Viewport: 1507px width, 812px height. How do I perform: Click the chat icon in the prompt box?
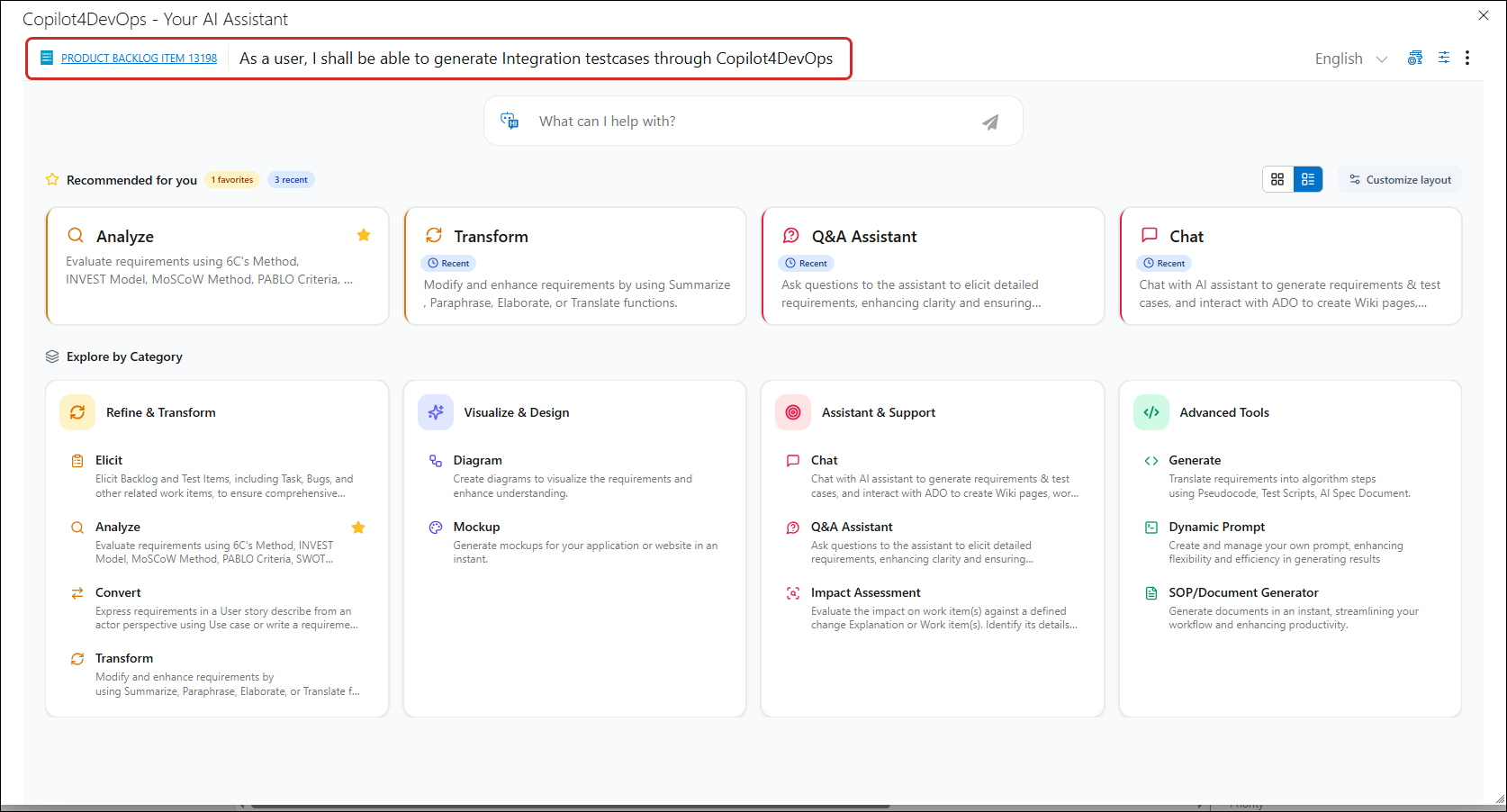[510, 121]
